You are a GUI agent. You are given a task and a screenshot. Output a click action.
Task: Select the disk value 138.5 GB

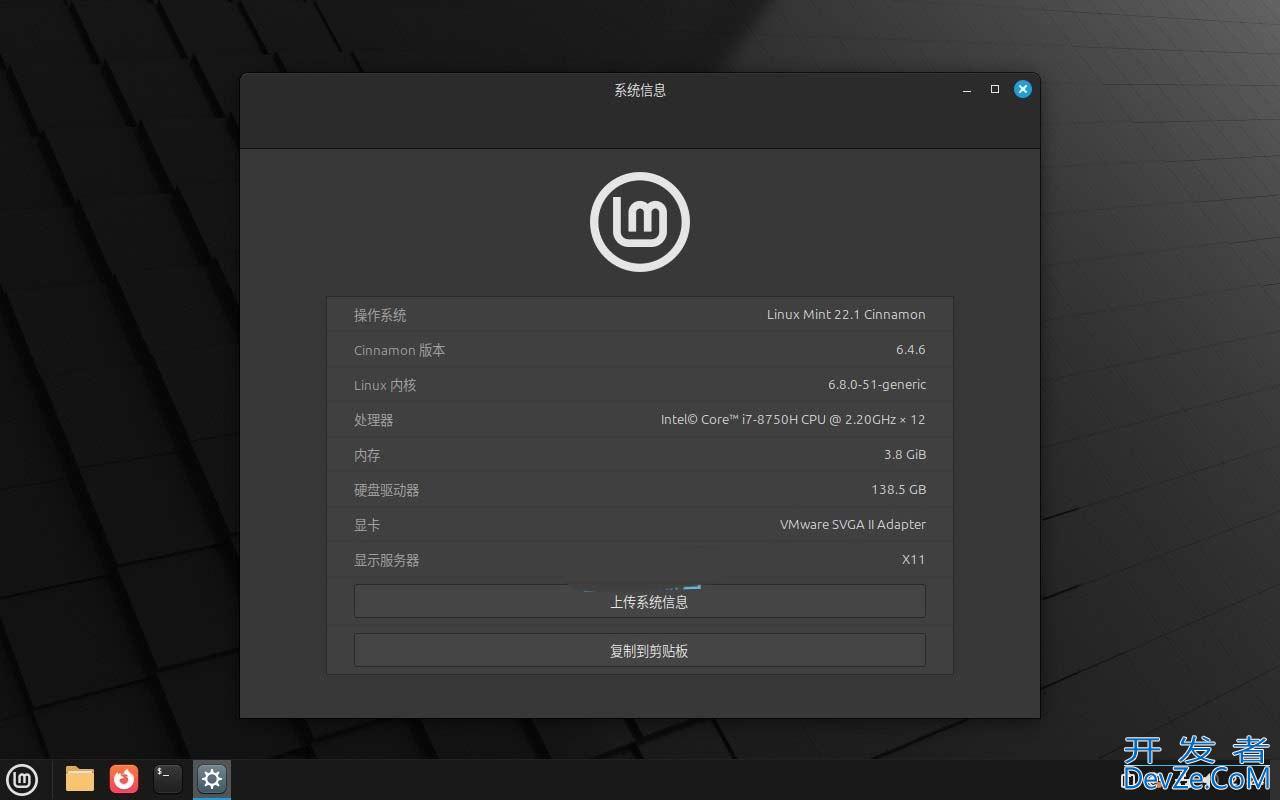click(x=899, y=489)
